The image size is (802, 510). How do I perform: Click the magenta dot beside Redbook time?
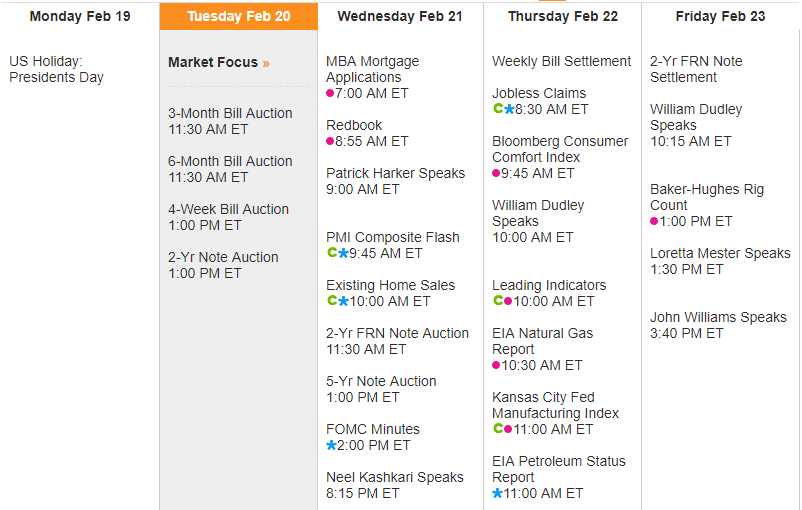(x=330, y=142)
